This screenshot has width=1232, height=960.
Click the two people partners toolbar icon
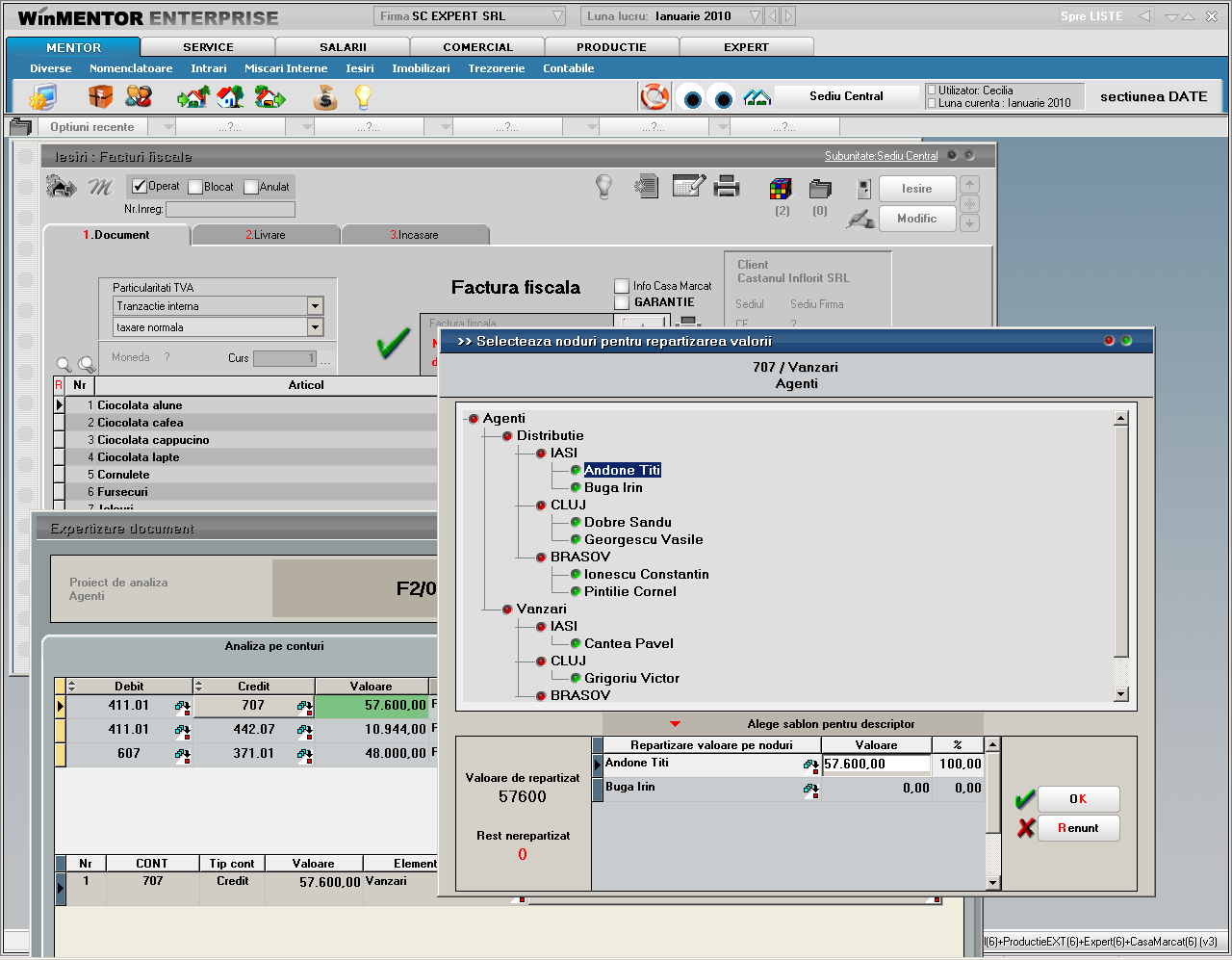139,97
